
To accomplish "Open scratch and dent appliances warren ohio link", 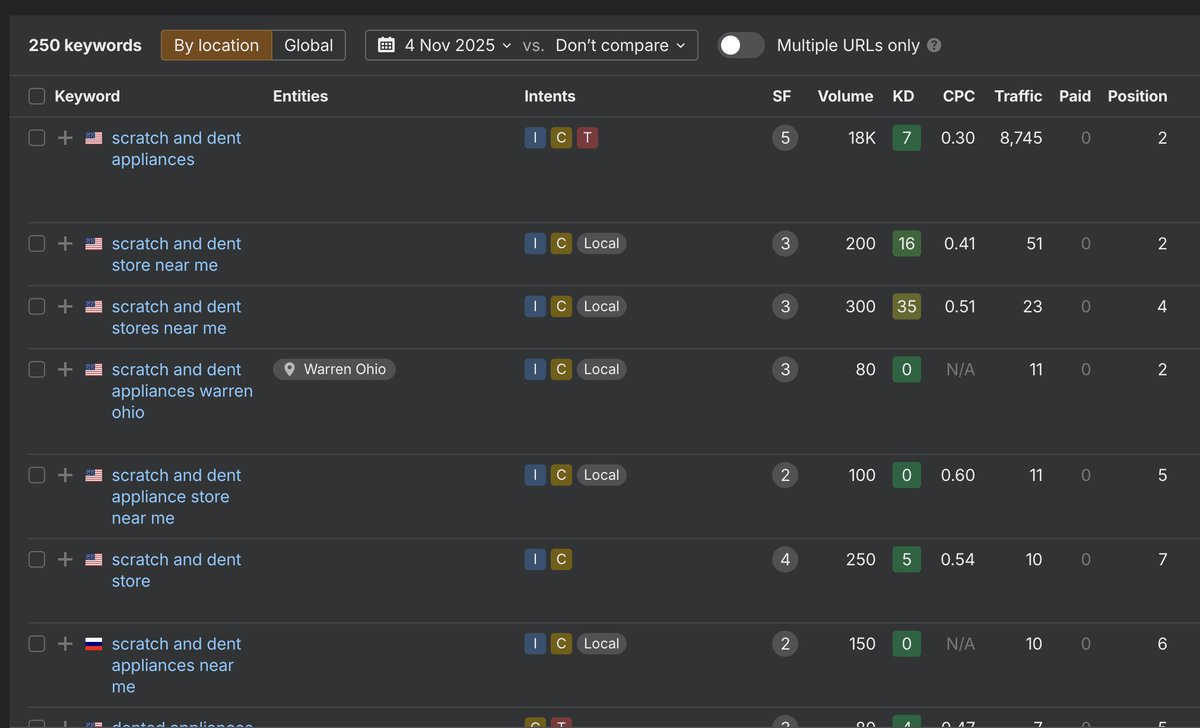I will coord(182,391).
